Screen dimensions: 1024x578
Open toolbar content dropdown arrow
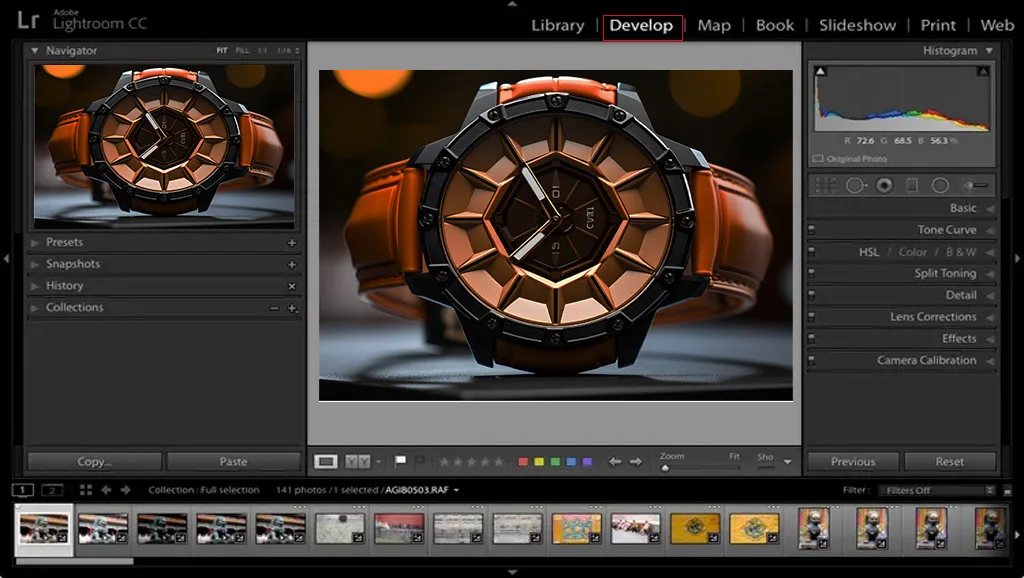pyautogui.click(x=788, y=462)
